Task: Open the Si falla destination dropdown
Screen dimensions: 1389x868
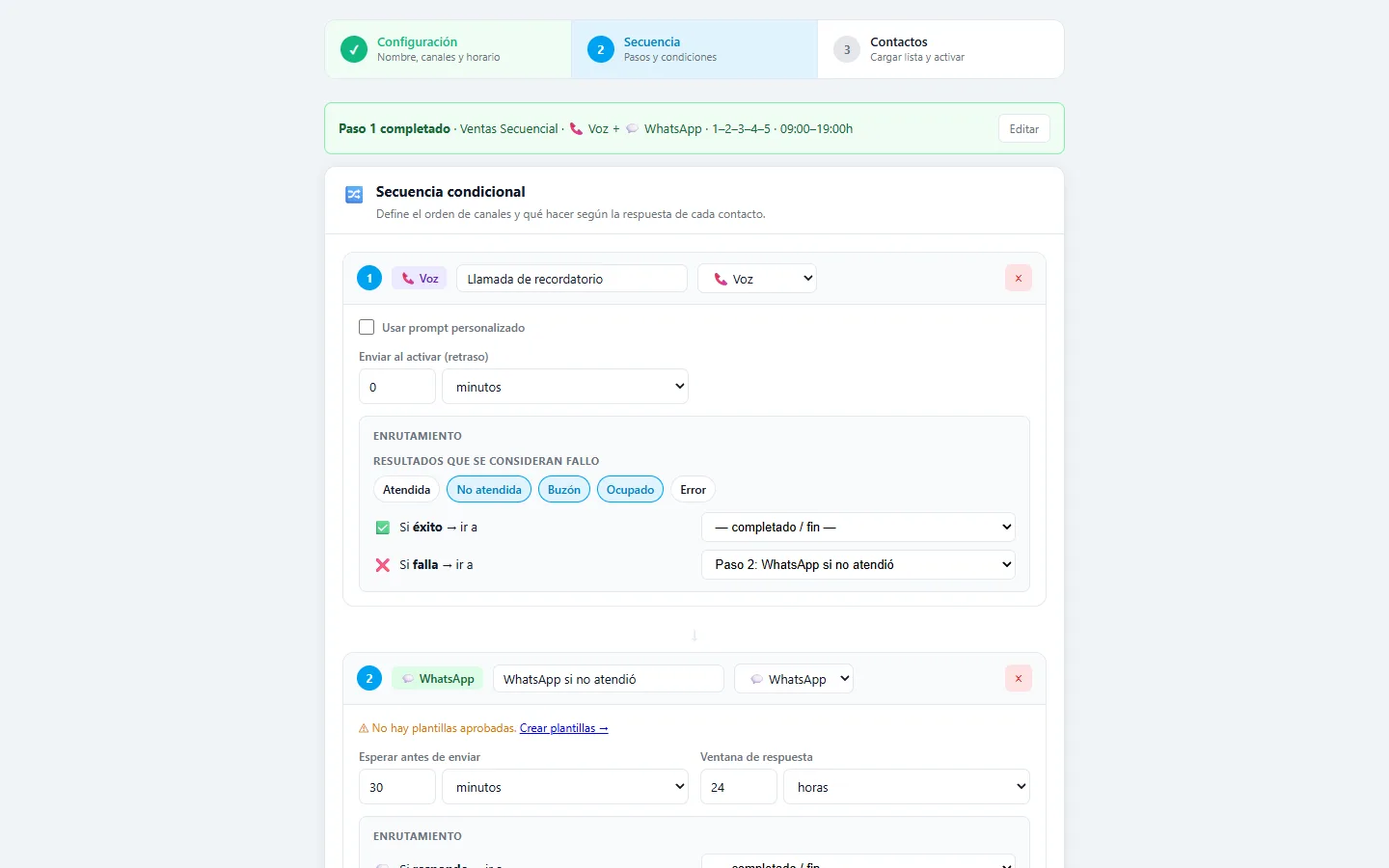Action: [858, 564]
